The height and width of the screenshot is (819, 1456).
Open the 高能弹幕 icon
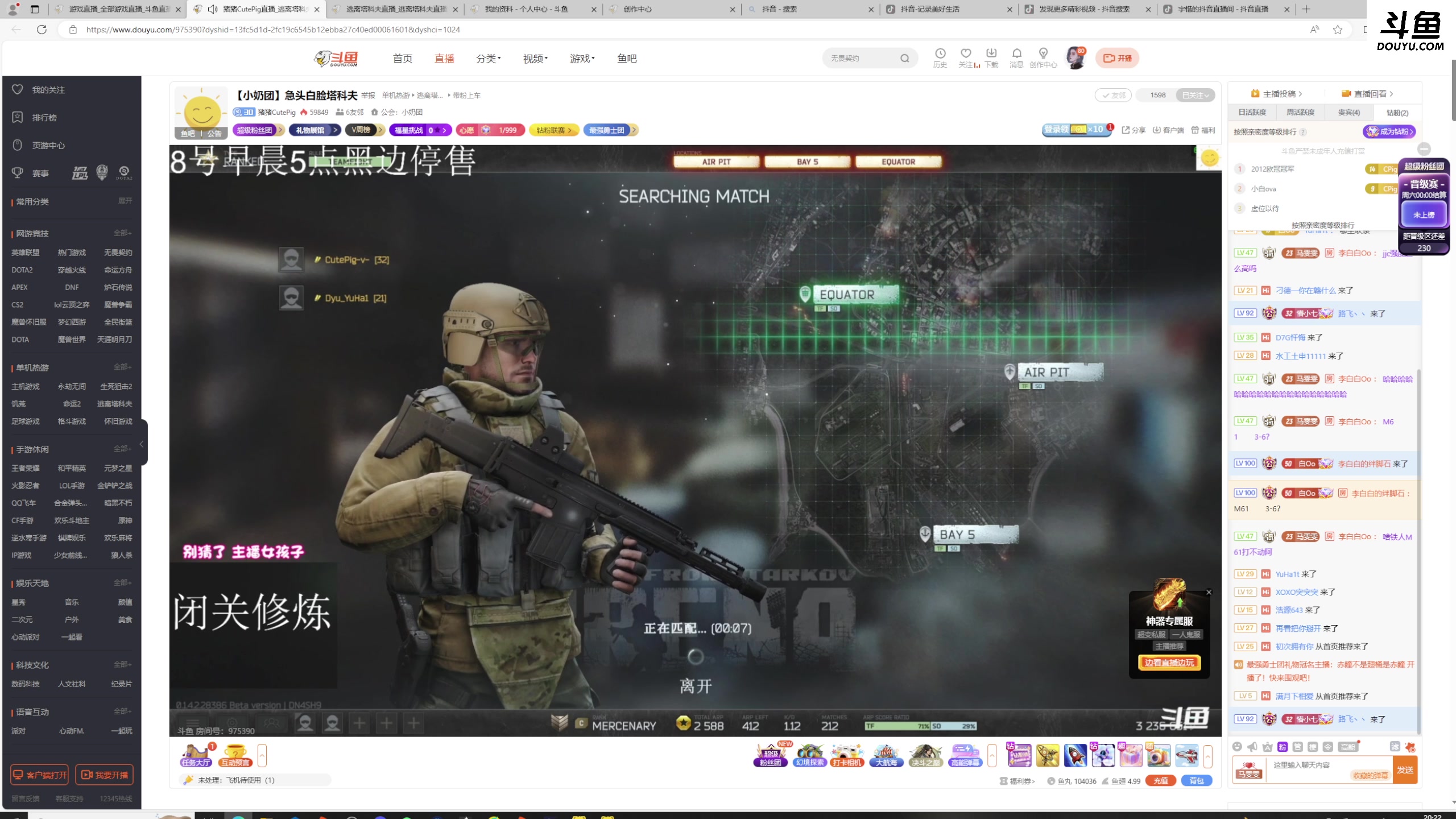(x=965, y=756)
